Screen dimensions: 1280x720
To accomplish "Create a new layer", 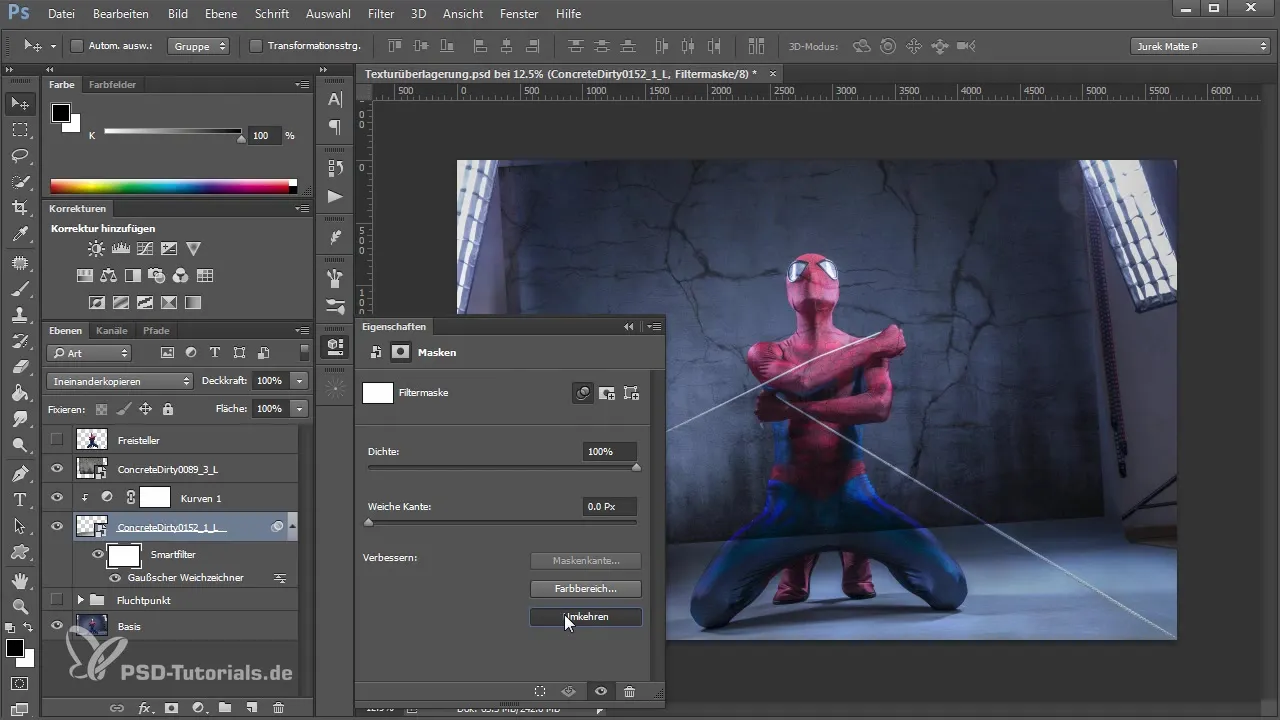I will pos(252,708).
